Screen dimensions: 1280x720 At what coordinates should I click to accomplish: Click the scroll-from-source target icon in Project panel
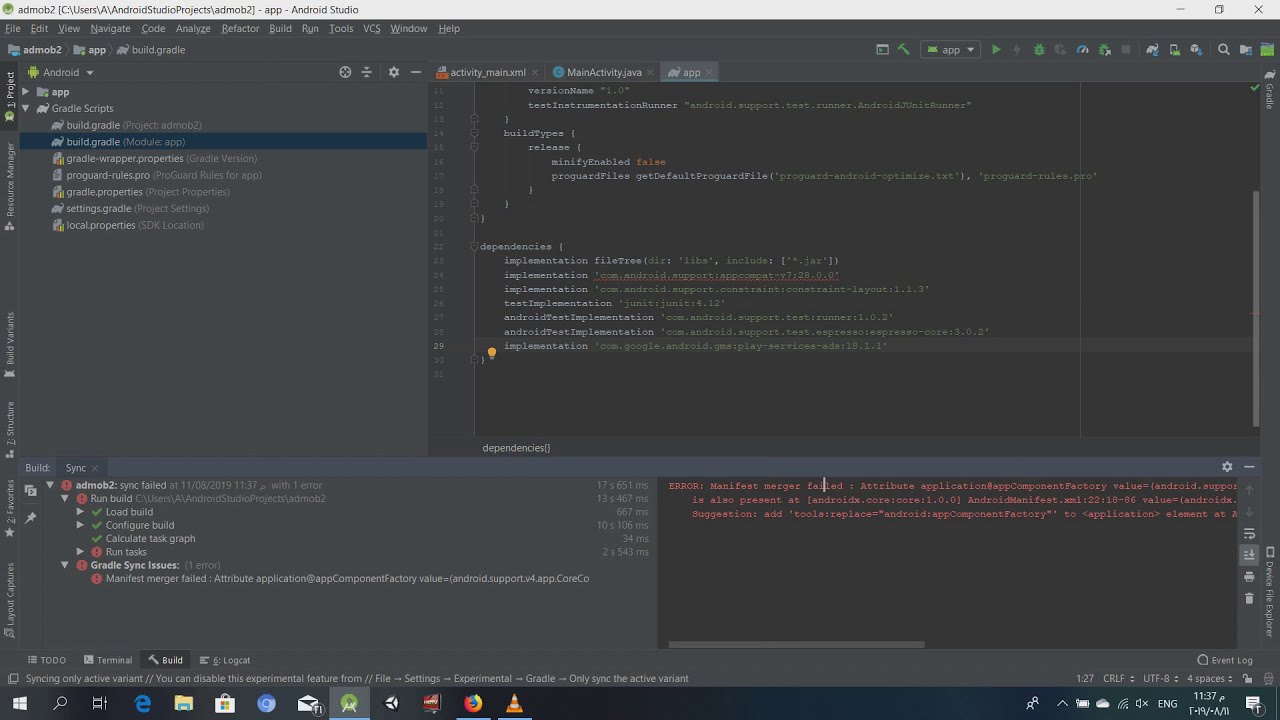tap(345, 72)
